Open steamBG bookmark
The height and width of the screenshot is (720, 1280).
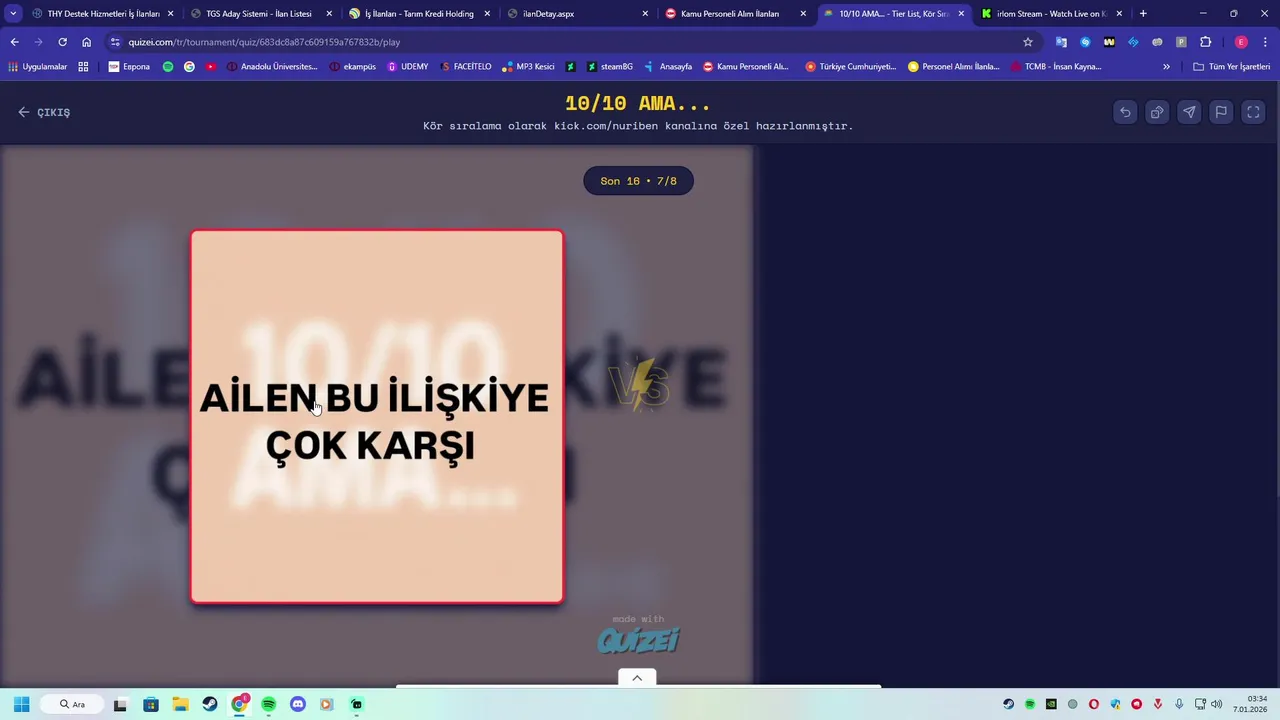point(610,67)
